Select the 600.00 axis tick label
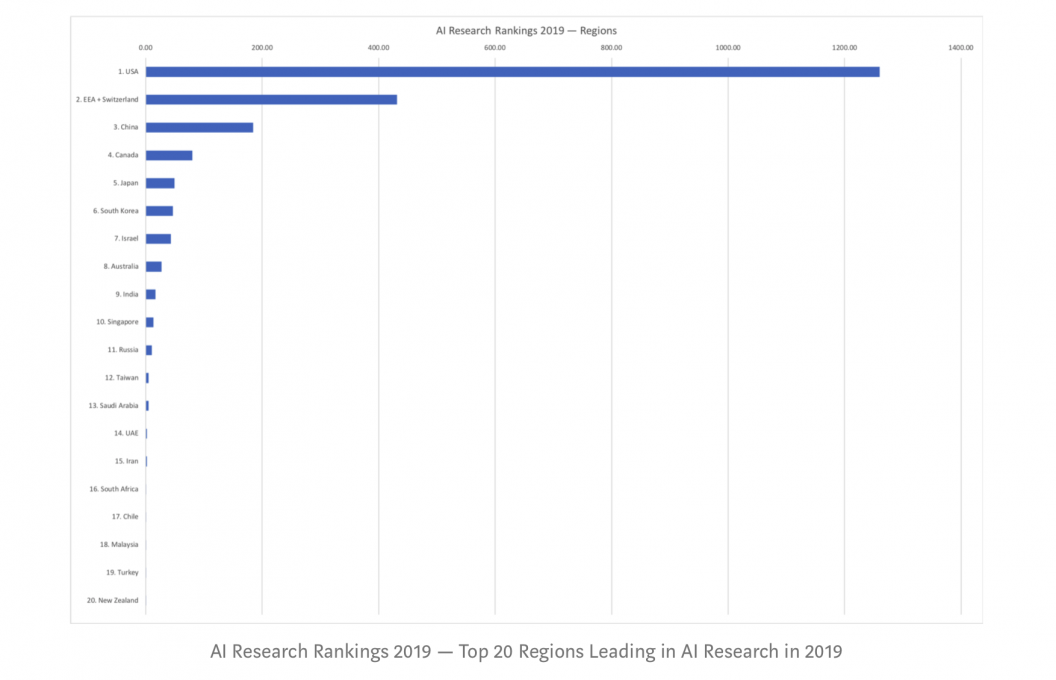The height and width of the screenshot is (680, 1056). (x=495, y=48)
